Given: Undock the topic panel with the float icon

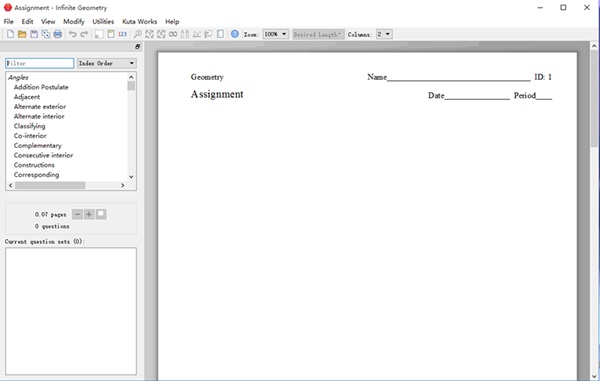Looking at the screenshot, I should (x=137, y=47).
